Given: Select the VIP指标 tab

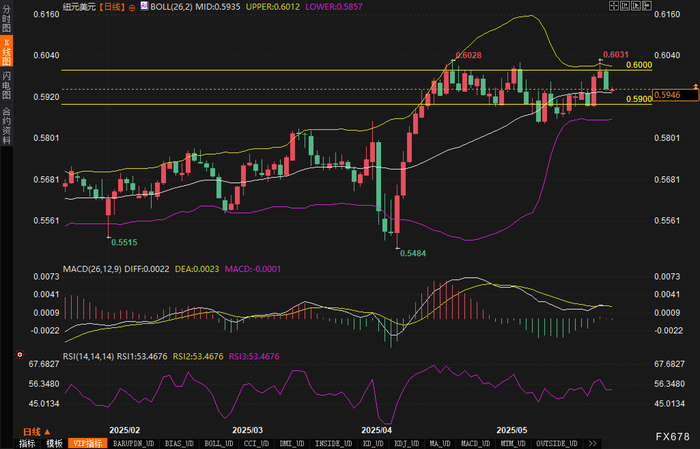Looking at the screenshot, I should (88, 444).
